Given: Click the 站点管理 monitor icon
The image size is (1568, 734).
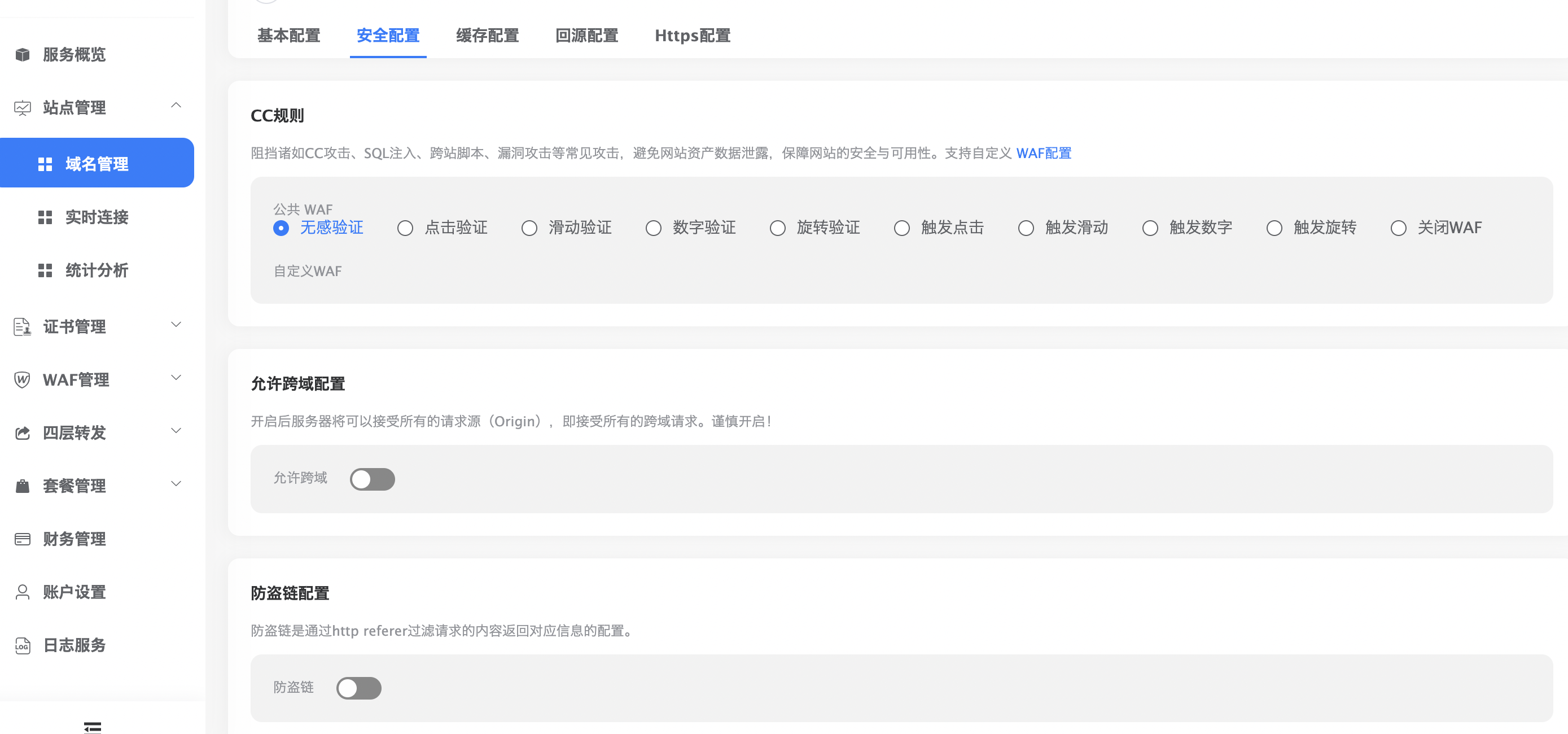Looking at the screenshot, I should pos(23,108).
